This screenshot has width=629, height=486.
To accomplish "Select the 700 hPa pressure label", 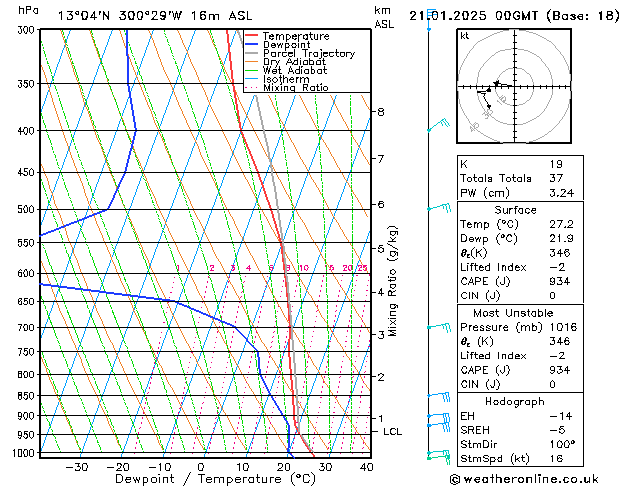I will (x=28, y=328).
